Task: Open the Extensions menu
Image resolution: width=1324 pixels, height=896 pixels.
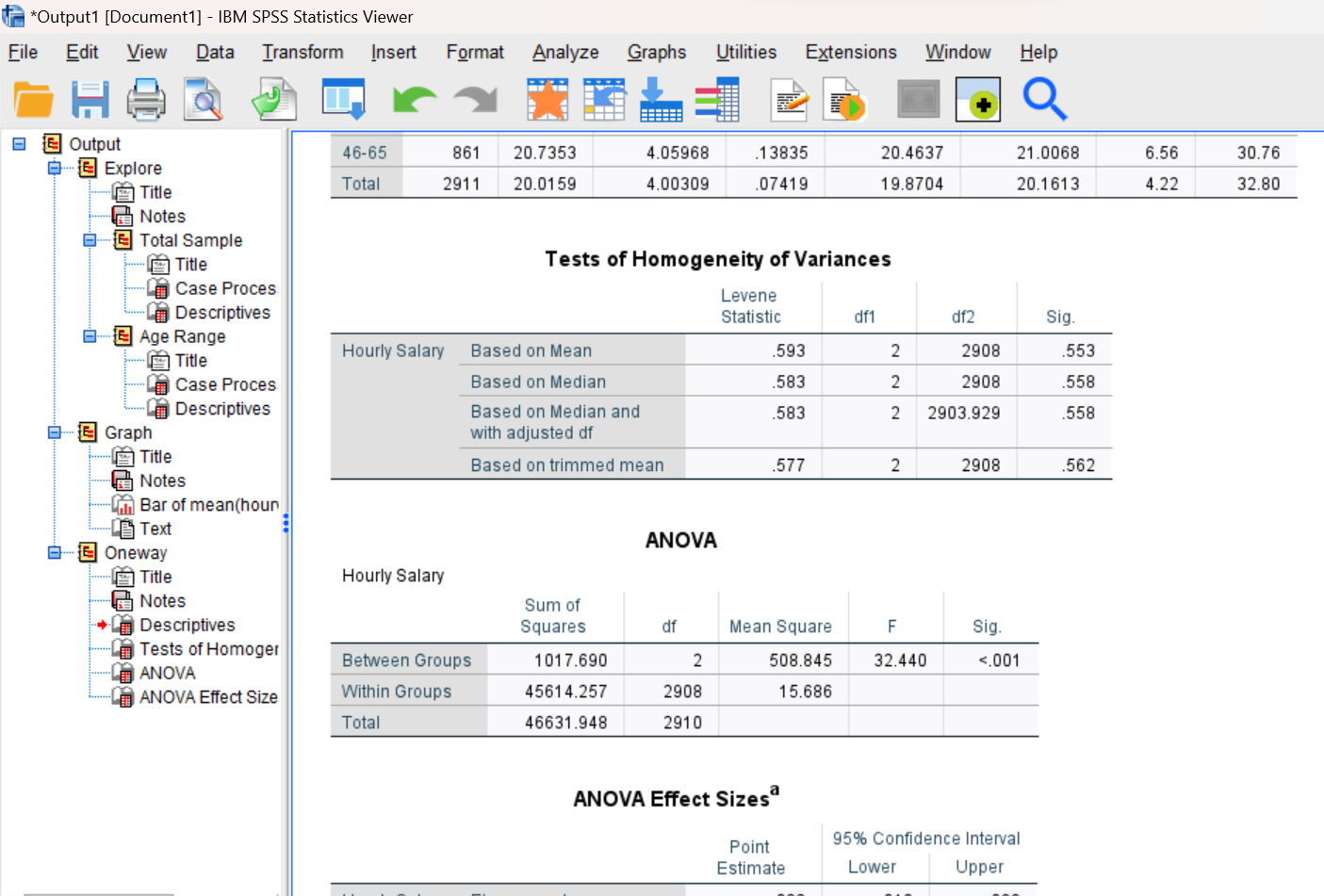Action: (851, 52)
